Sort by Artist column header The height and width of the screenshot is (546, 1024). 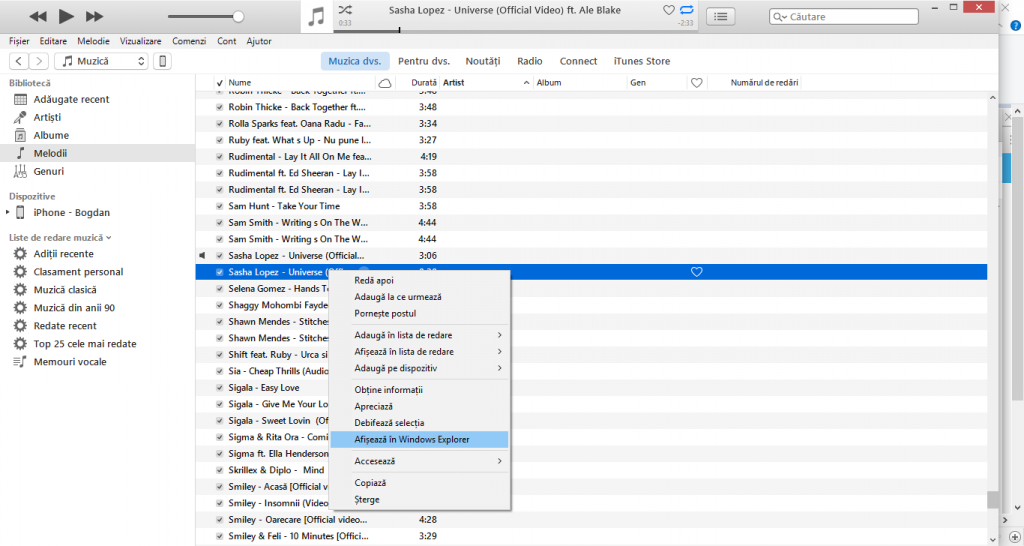coord(486,83)
